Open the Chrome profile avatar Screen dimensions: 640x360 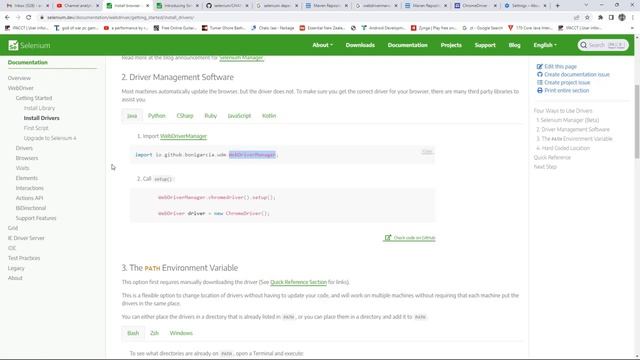[x=622, y=18]
